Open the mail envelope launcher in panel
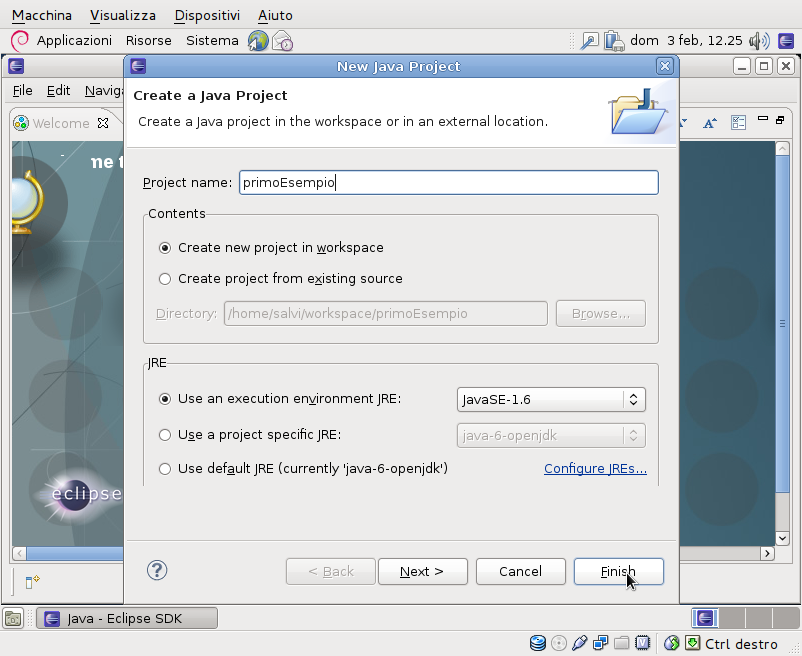Viewport: 802px width, 656px height. [x=282, y=41]
